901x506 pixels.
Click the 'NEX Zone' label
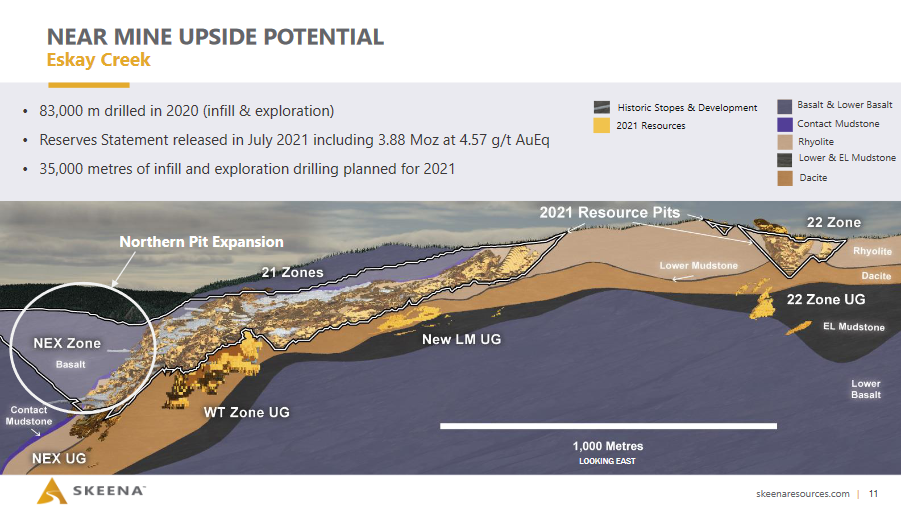point(67,343)
